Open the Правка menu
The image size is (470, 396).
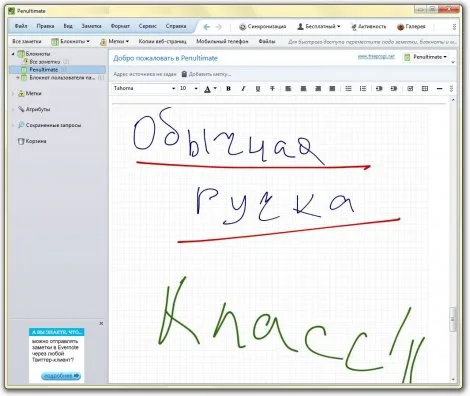click(x=45, y=26)
